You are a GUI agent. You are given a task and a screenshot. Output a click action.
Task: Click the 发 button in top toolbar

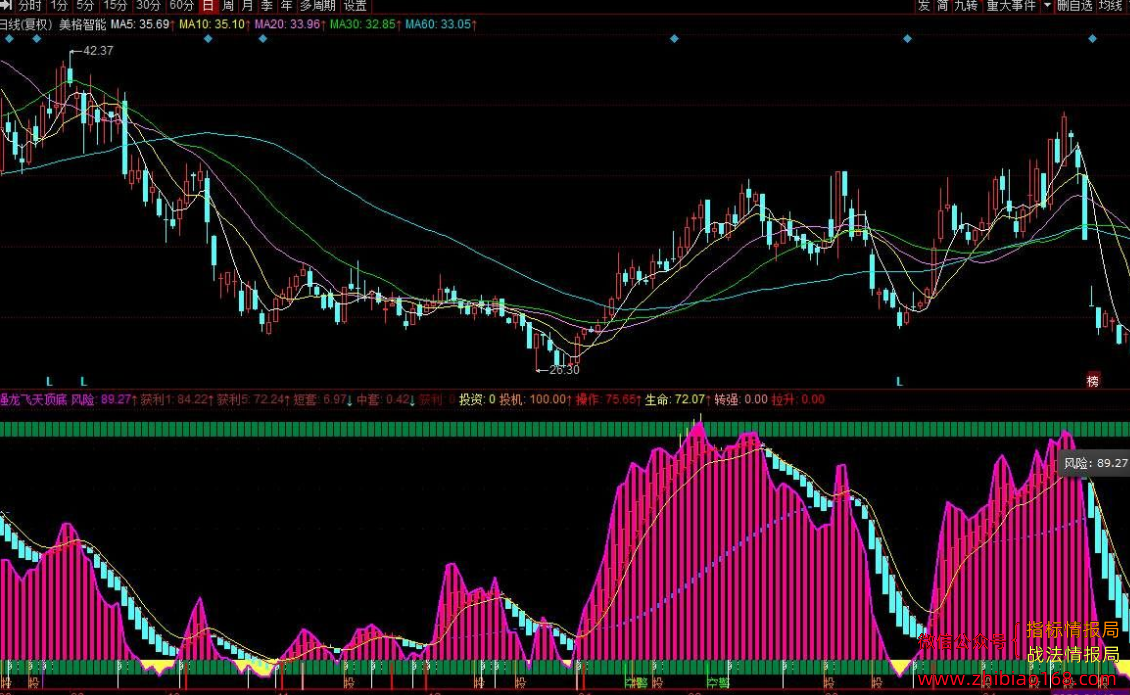point(924,6)
